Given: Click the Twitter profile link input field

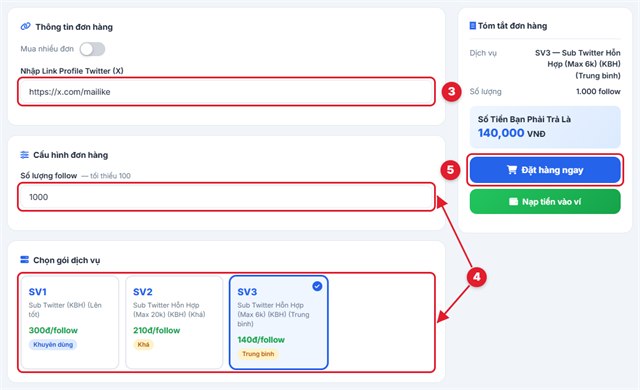Looking at the screenshot, I should point(227,92).
